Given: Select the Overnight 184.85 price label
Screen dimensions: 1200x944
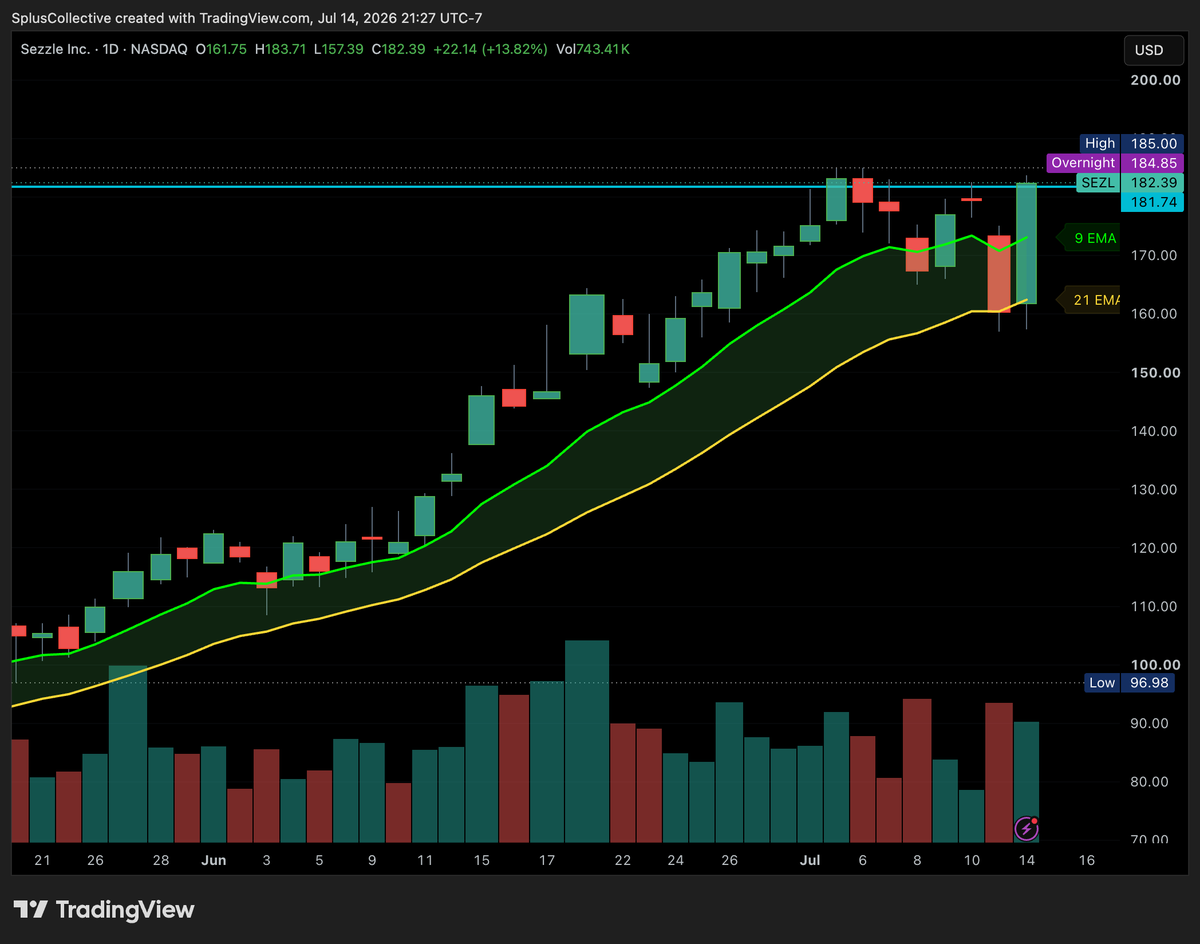Looking at the screenshot, I should click(1115, 163).
